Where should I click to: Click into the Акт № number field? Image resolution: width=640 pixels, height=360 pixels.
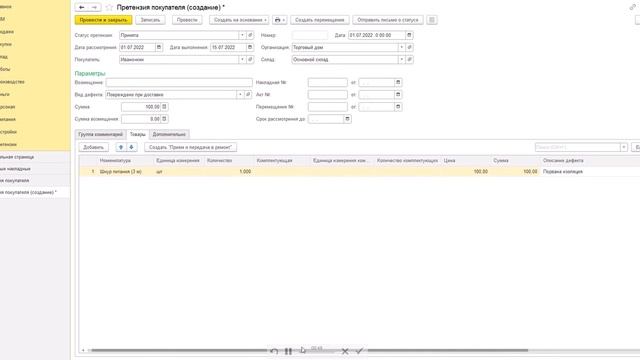(x=328, y=95)
